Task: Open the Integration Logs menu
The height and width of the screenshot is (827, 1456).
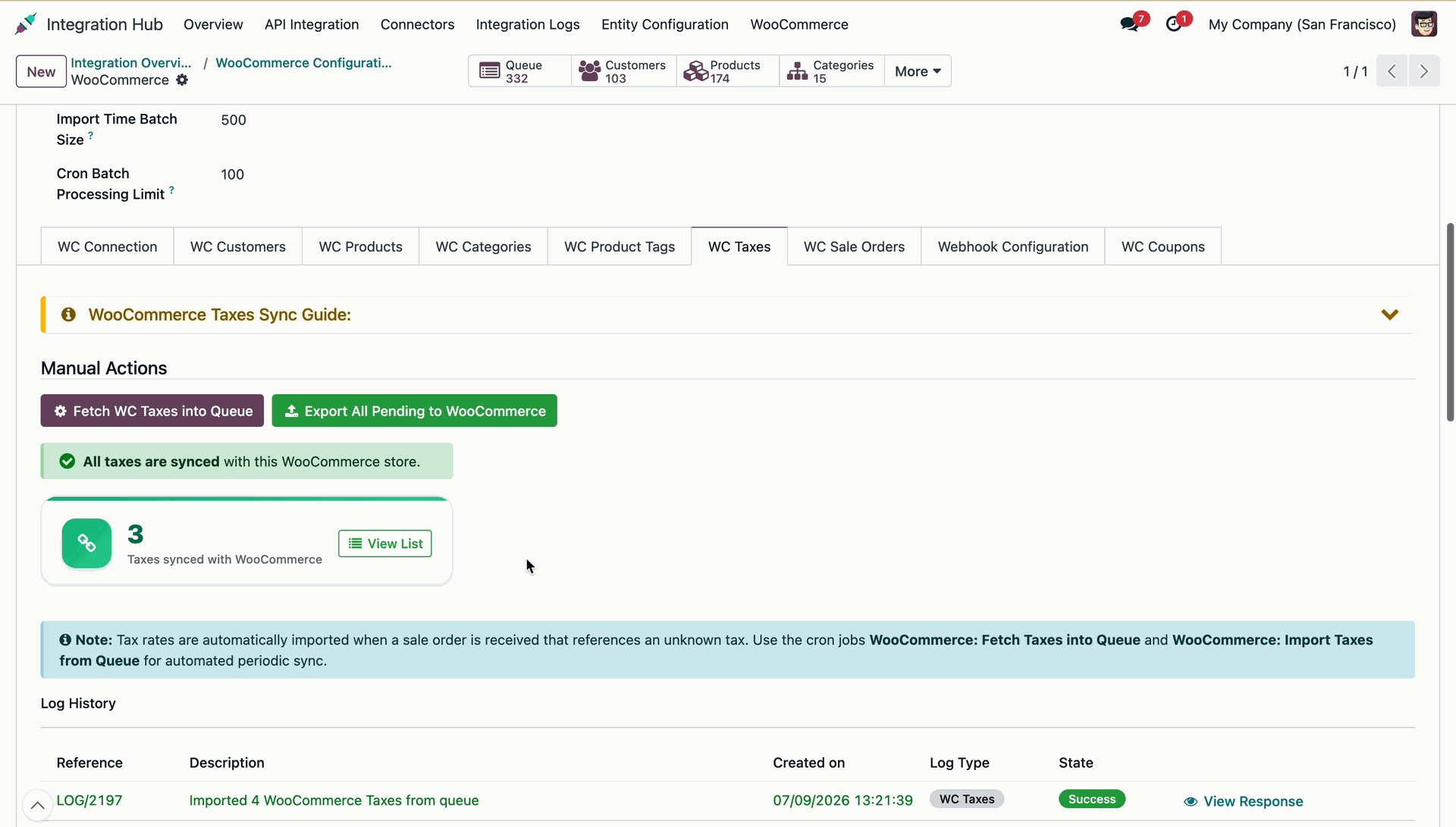Action: (x=528, y=24)
